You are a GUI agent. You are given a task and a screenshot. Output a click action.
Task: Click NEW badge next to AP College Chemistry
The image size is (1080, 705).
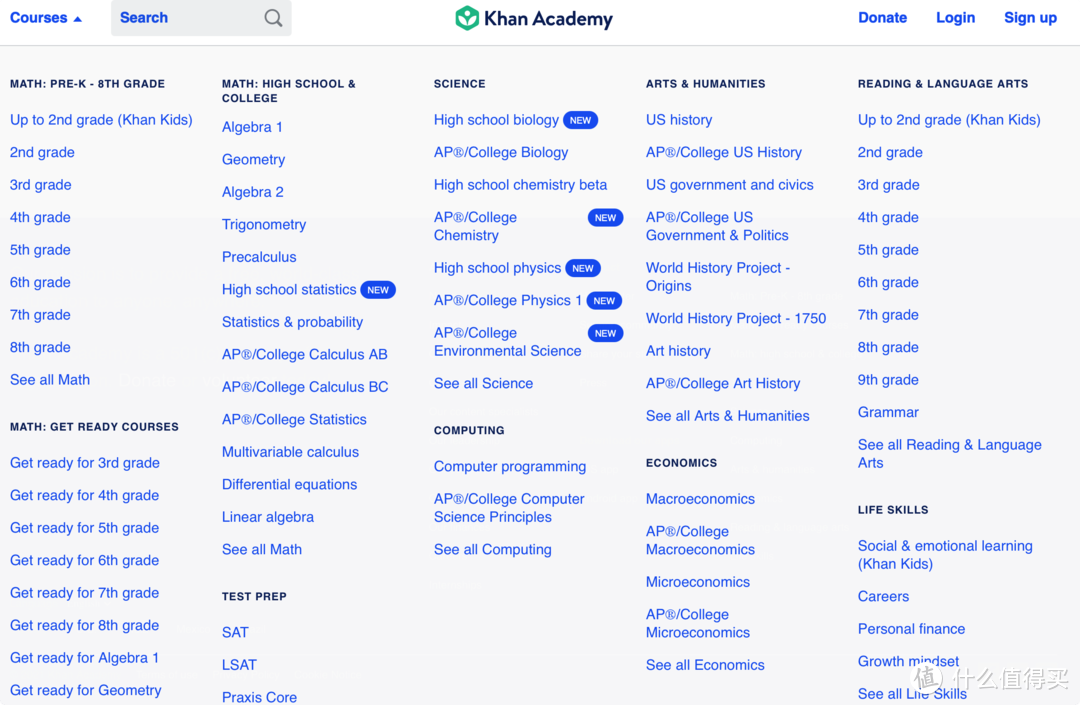tap(605, 218)
